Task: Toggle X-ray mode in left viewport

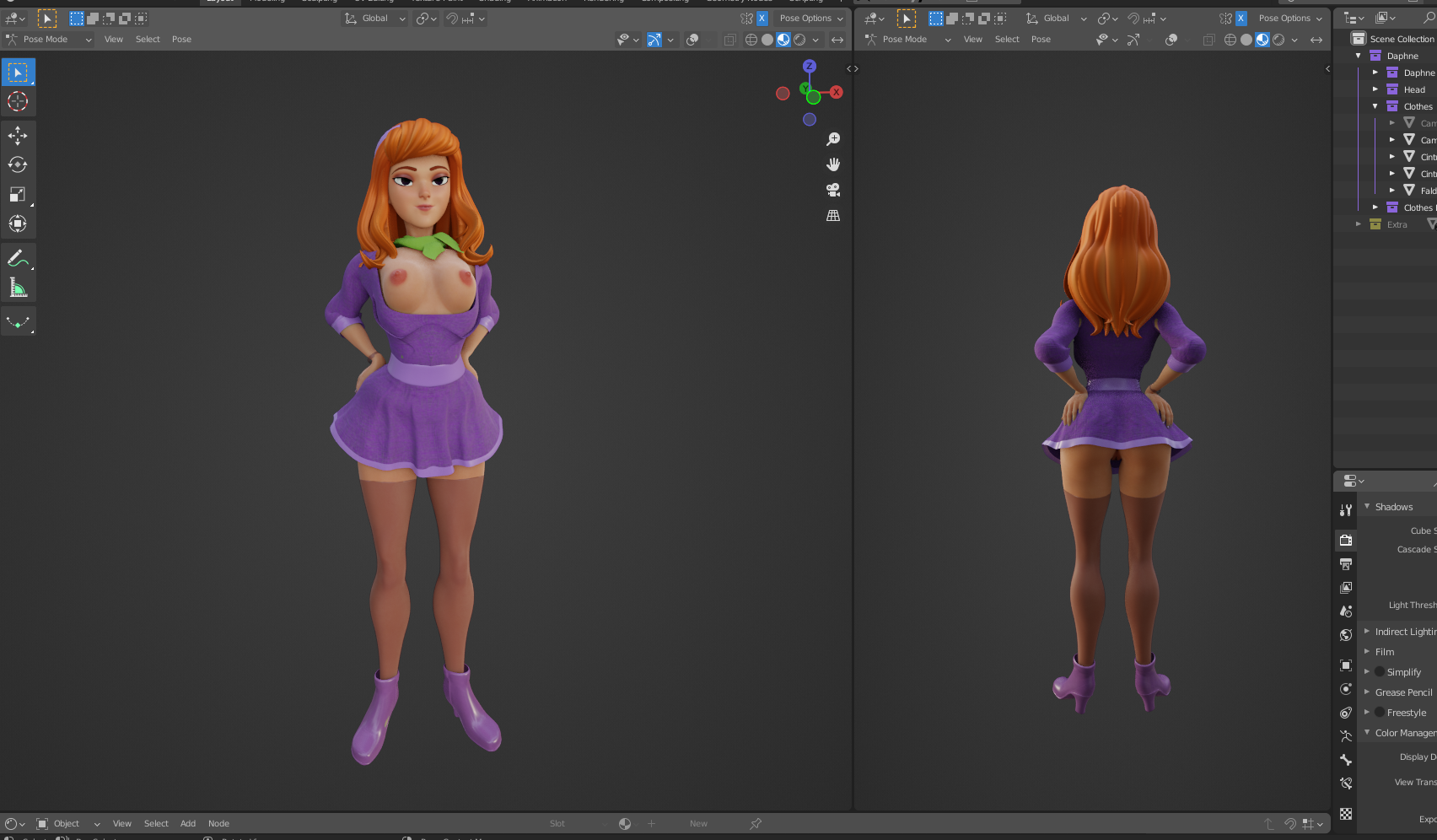Action: click(729, 40)
